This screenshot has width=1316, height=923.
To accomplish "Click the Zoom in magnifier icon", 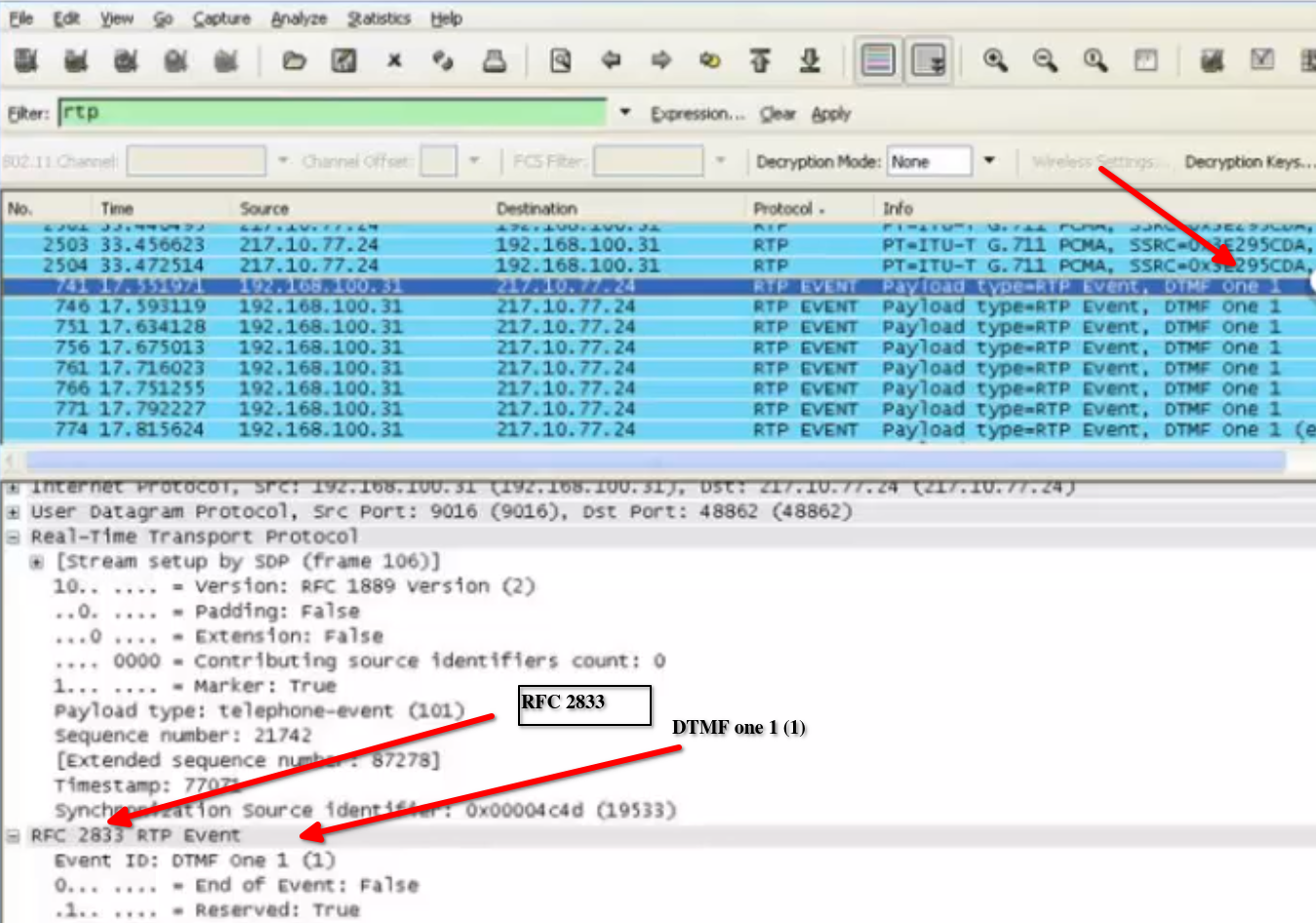I will click(x=995, y=61).
